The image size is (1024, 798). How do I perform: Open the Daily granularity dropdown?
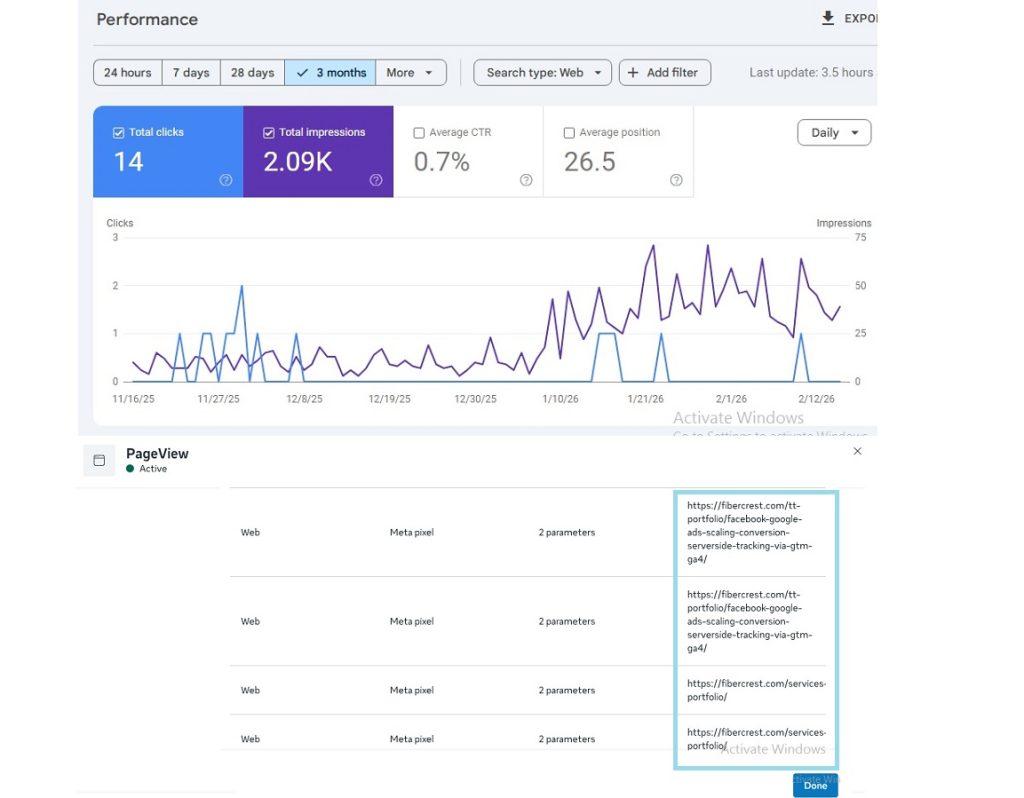pos(834,131)
